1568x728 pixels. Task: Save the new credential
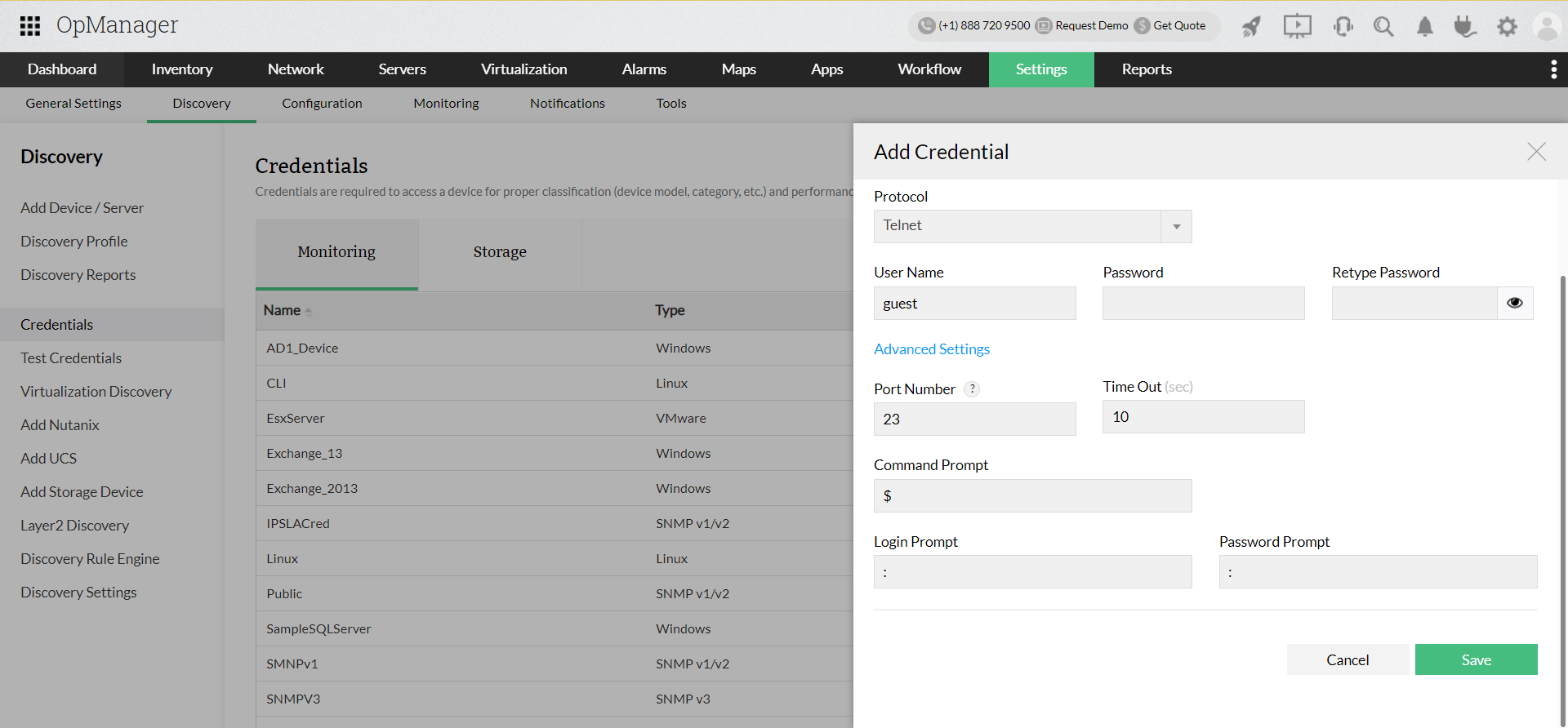[1476, 659]
